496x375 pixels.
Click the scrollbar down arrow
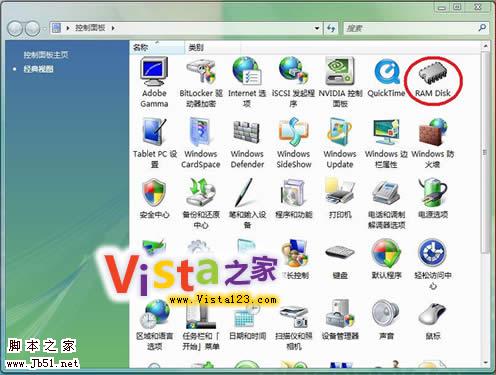click(x=485, y=363)
